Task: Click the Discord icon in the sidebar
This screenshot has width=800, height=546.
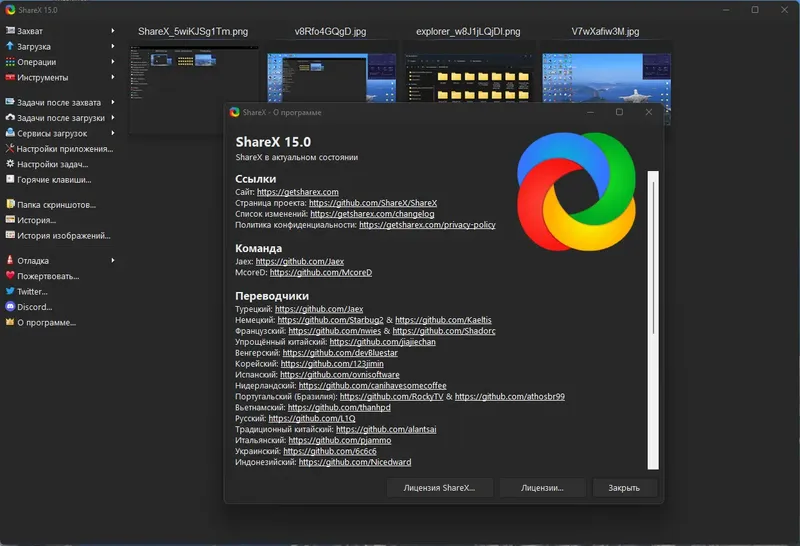Action: point(10,306)
